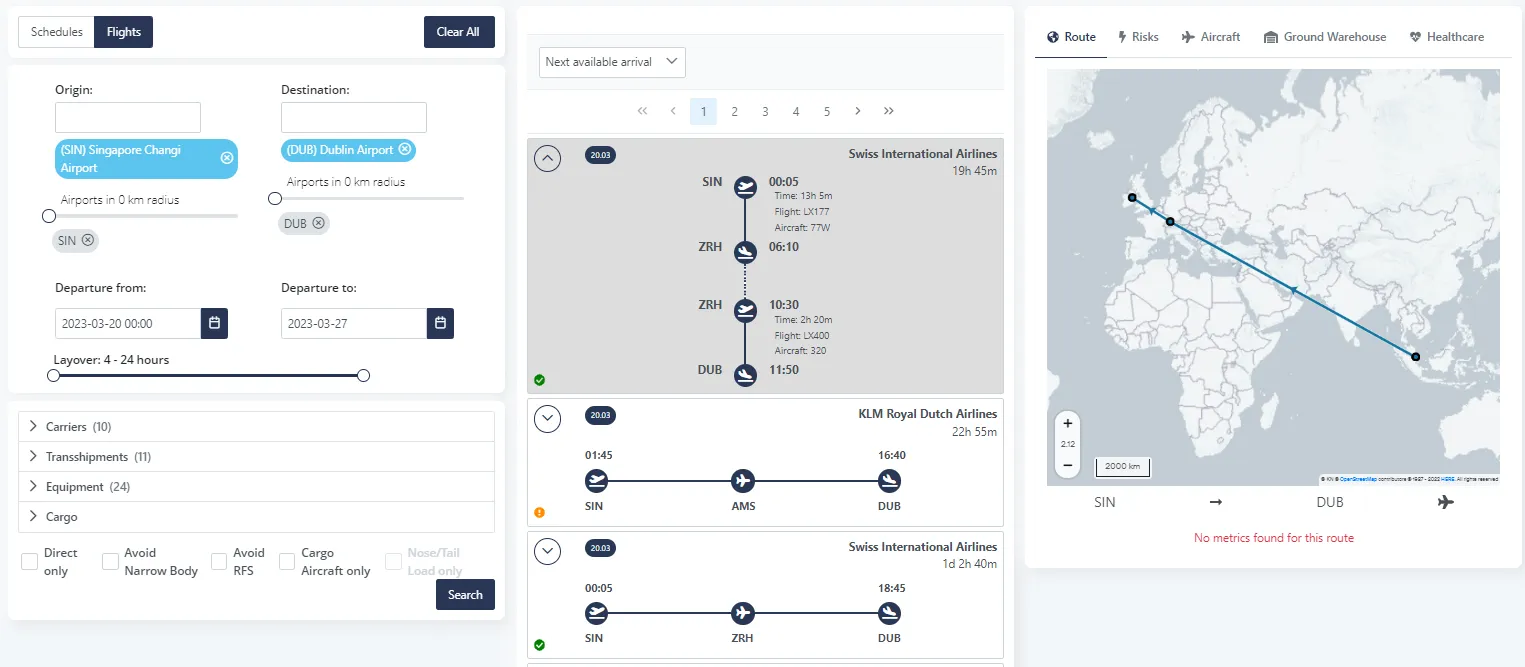Remove the Singapore Changi Airport origin tag
This screenshot has width=1525, height=667.
[x=226, y=158]
